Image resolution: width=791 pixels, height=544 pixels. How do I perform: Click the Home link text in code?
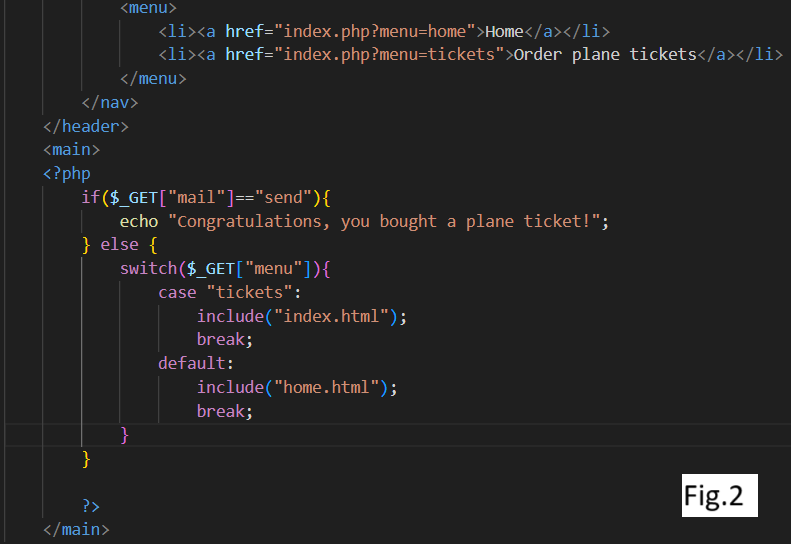[504, 31]
